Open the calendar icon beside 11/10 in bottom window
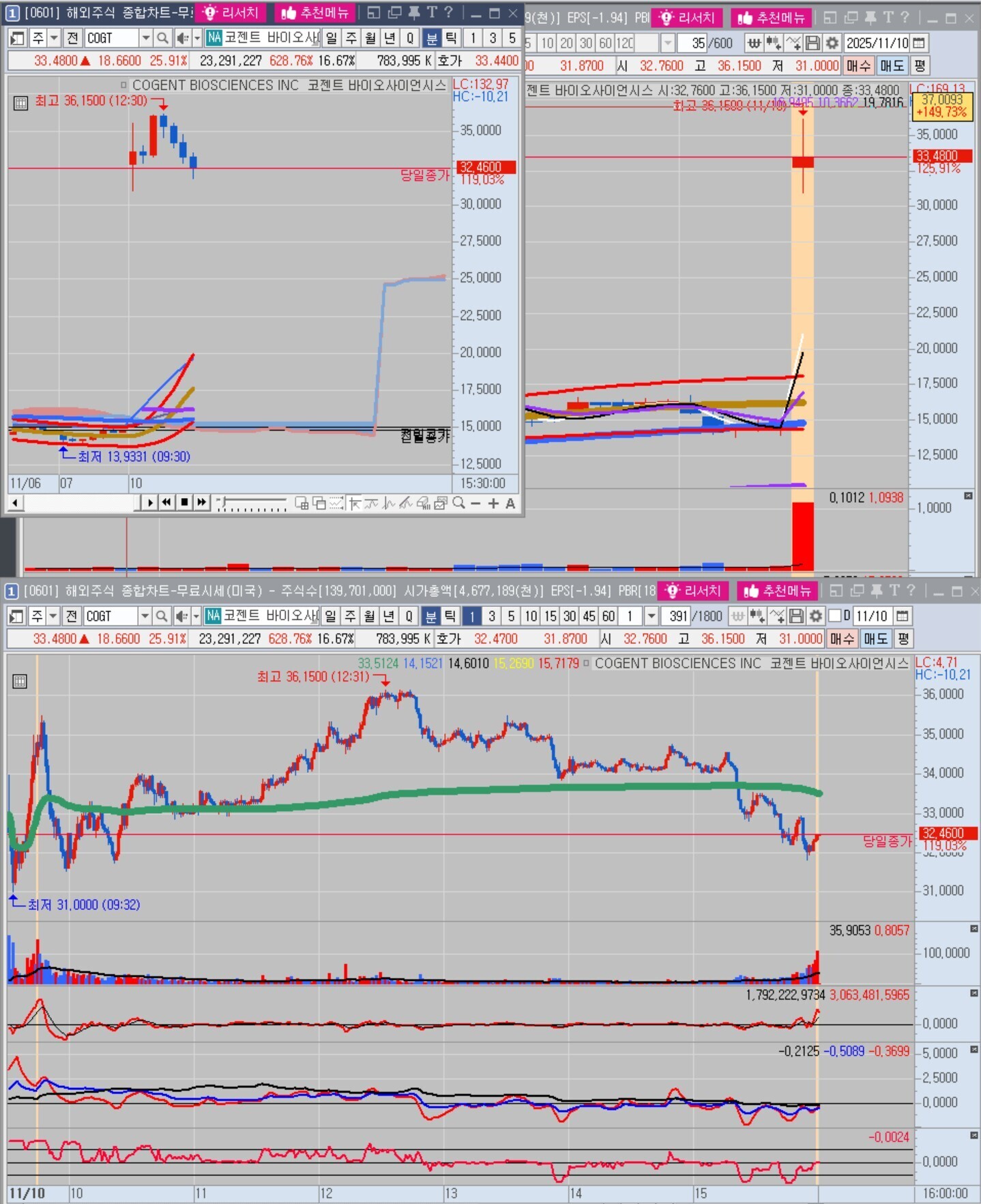Viewport: 981px width, 1204px height. click(903, 617)
